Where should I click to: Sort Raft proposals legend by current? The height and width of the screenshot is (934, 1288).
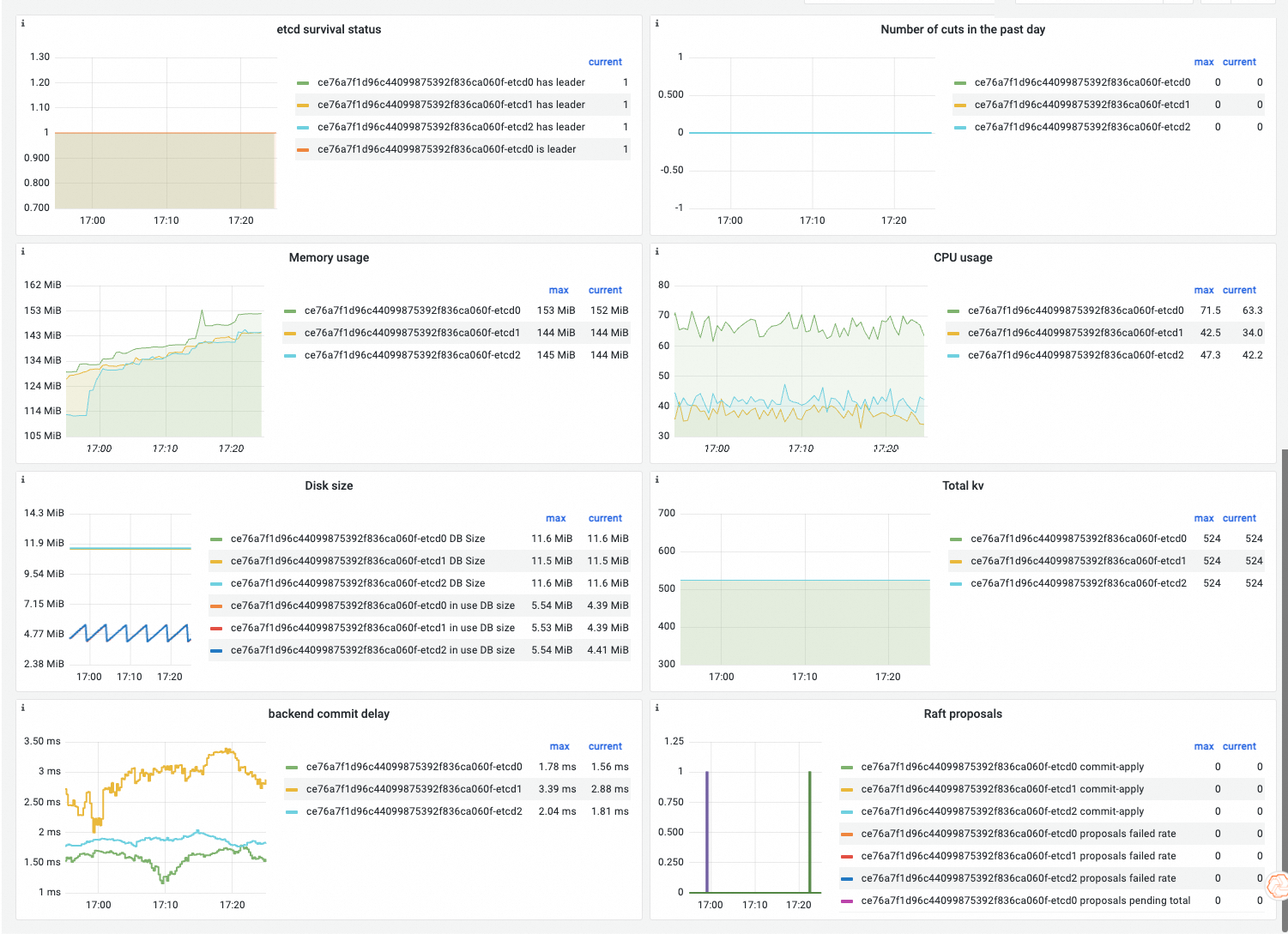(1239, 746)
